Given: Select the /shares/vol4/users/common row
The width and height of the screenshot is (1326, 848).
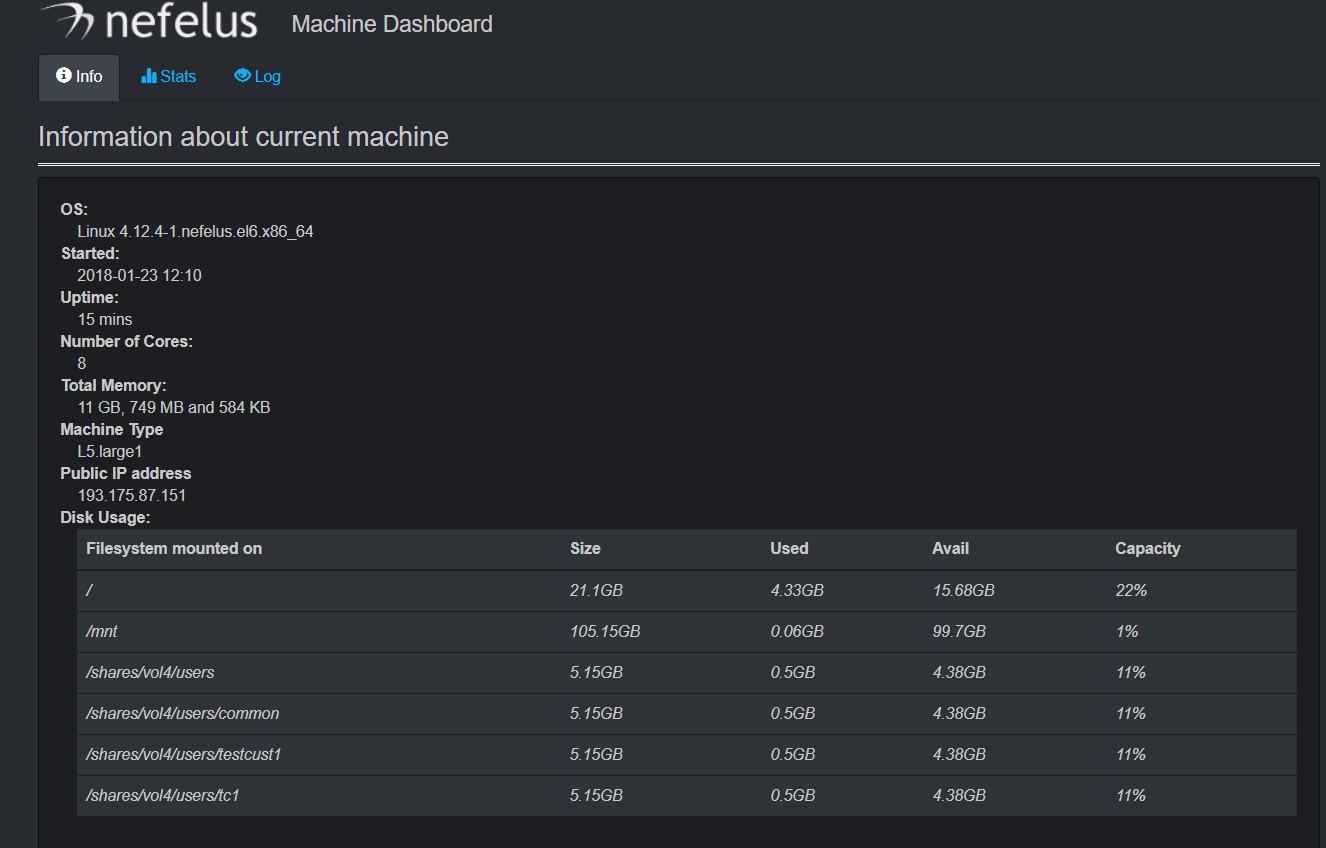Looking at the screenshot, I should point(183,714).
